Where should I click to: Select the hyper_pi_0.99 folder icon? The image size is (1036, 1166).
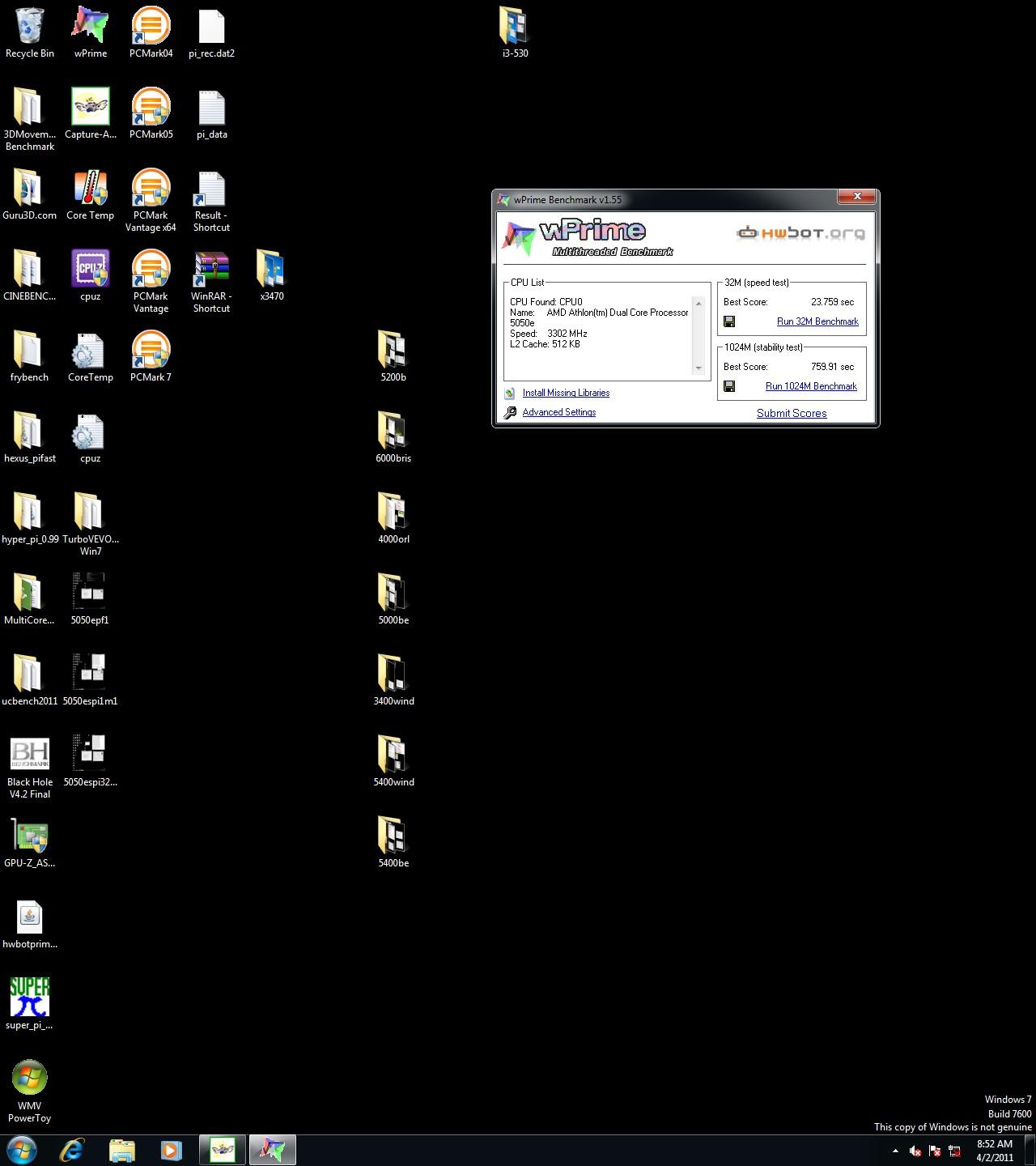[x=29, y=513]
